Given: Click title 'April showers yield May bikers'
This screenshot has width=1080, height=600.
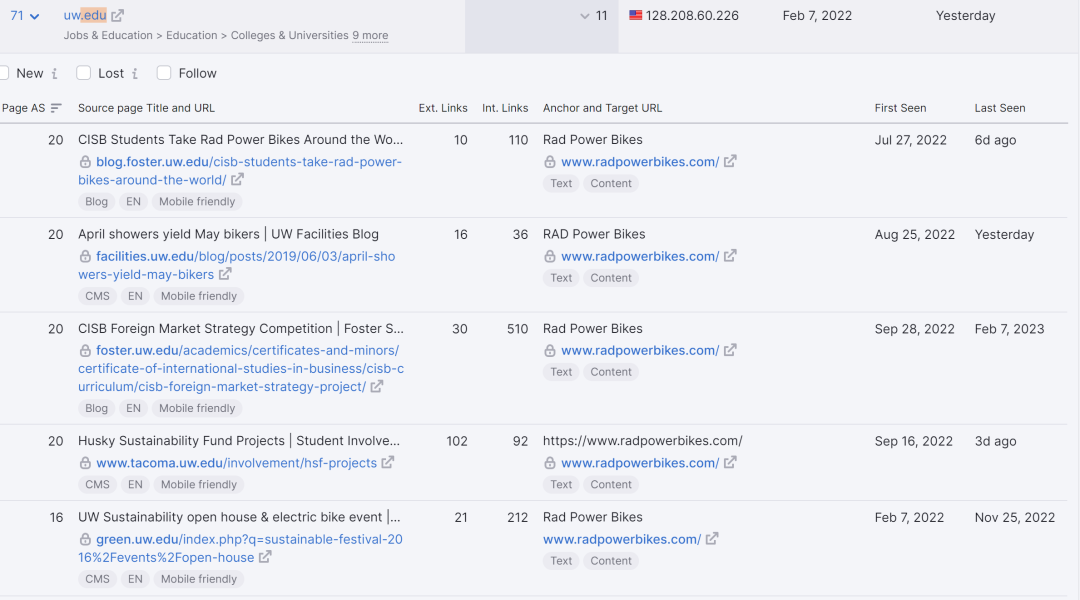Looking at the screenshot, I should point(228,234).
